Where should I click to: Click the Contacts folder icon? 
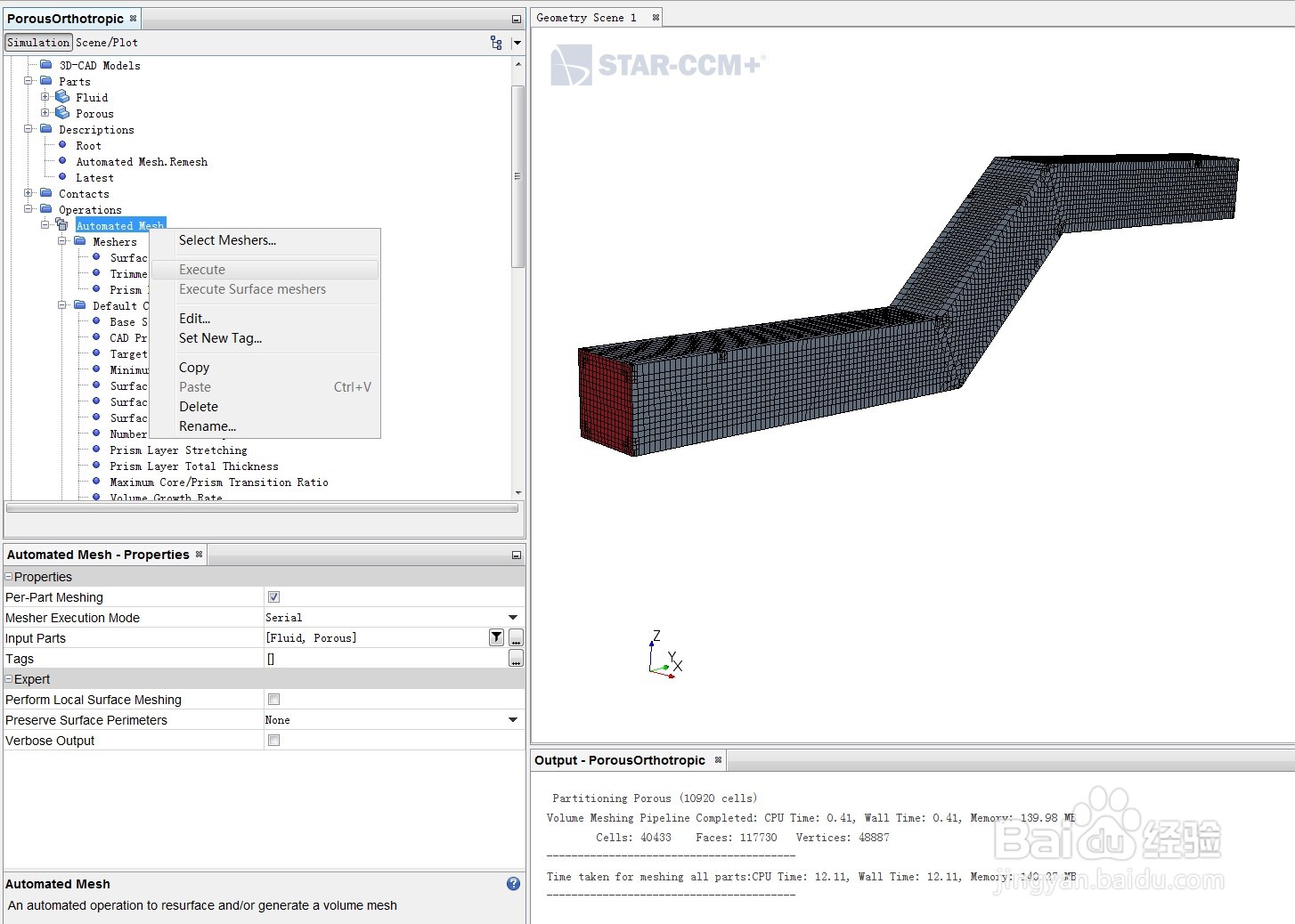click(x=46, y=193)
